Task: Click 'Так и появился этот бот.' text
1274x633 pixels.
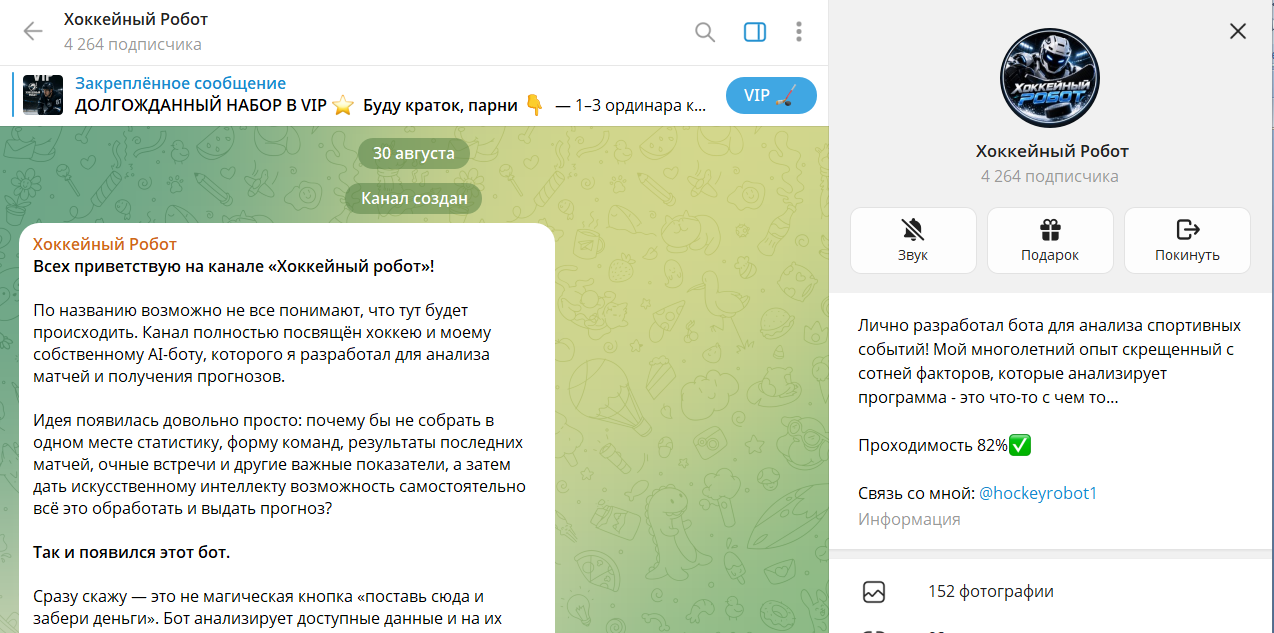Action: [x=132, y=553]
